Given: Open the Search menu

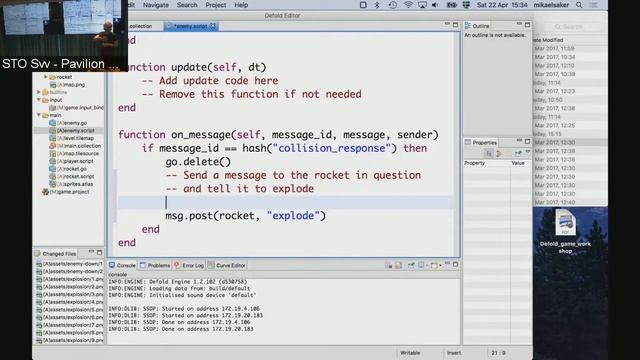Looking at the screenshot, I should coord(187,5).
